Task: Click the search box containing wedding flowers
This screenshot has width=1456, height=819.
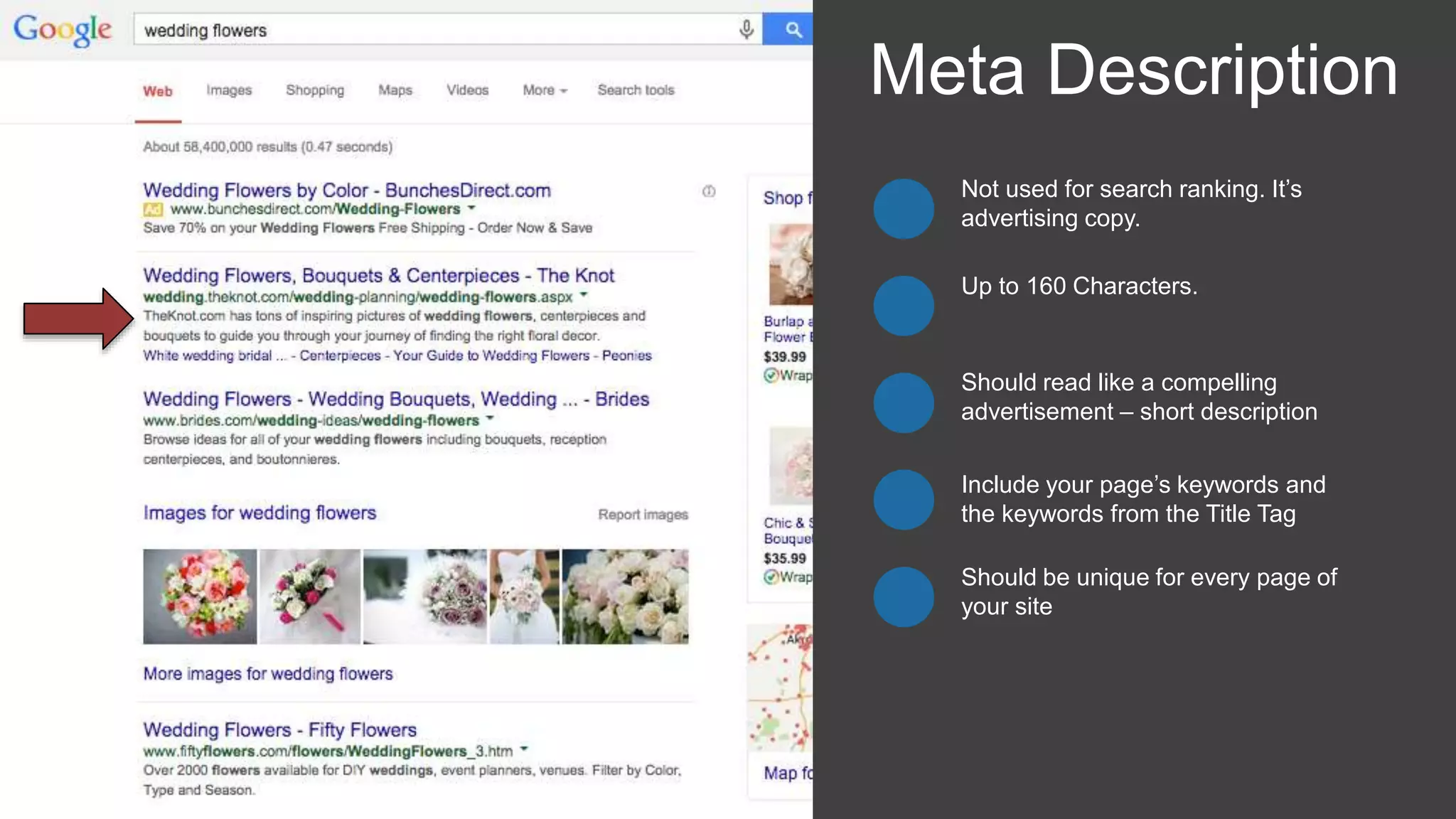Action: pos(448,29)
